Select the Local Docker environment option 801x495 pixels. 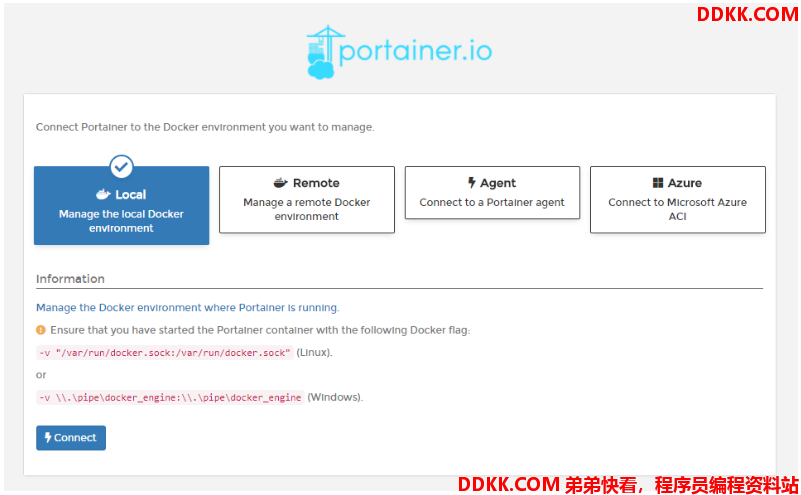pyautogui.click(x=122, y=205)
